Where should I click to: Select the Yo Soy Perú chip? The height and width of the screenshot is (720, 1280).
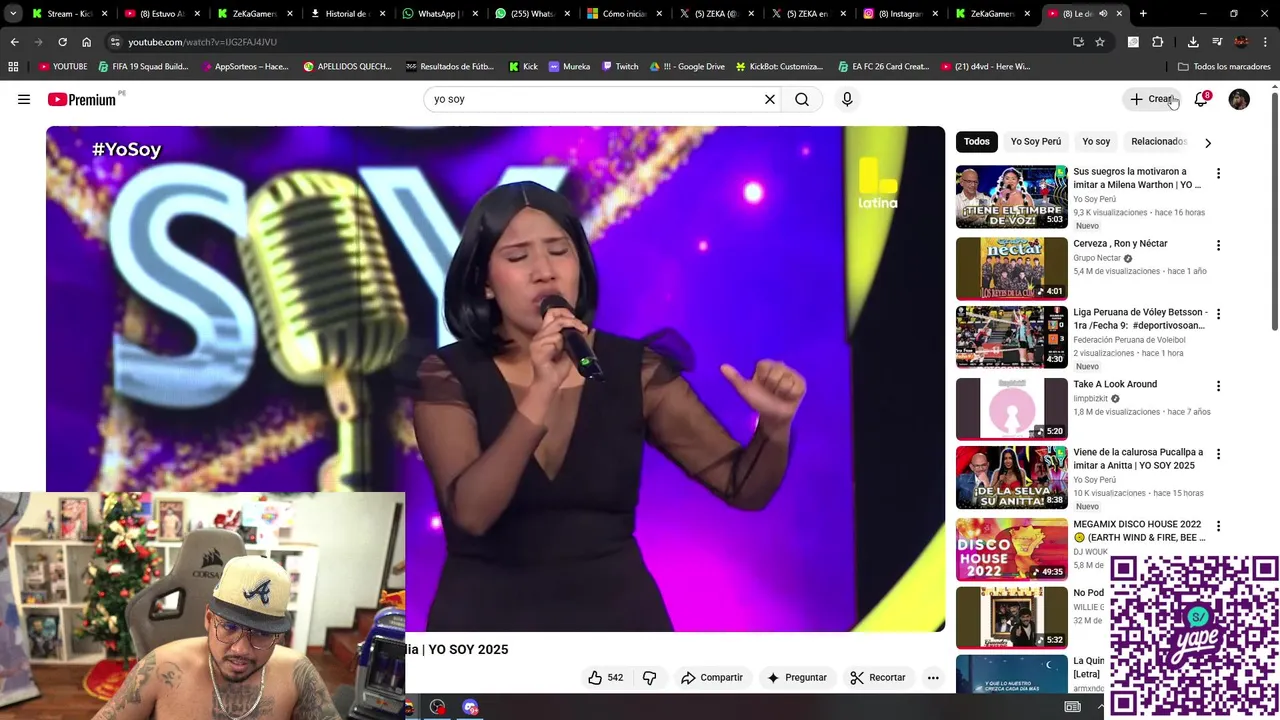(x=1035, y=141)
